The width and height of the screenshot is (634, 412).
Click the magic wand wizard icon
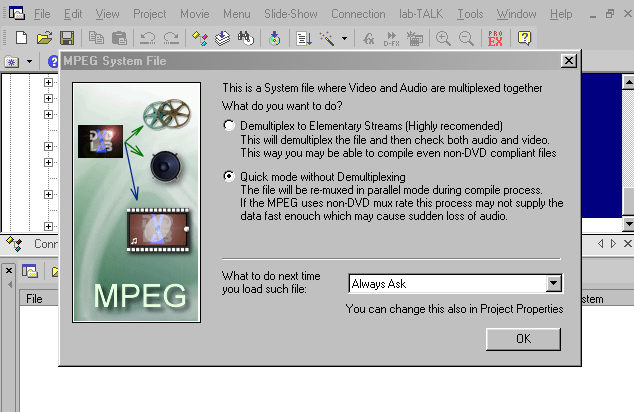coord(327,39)
